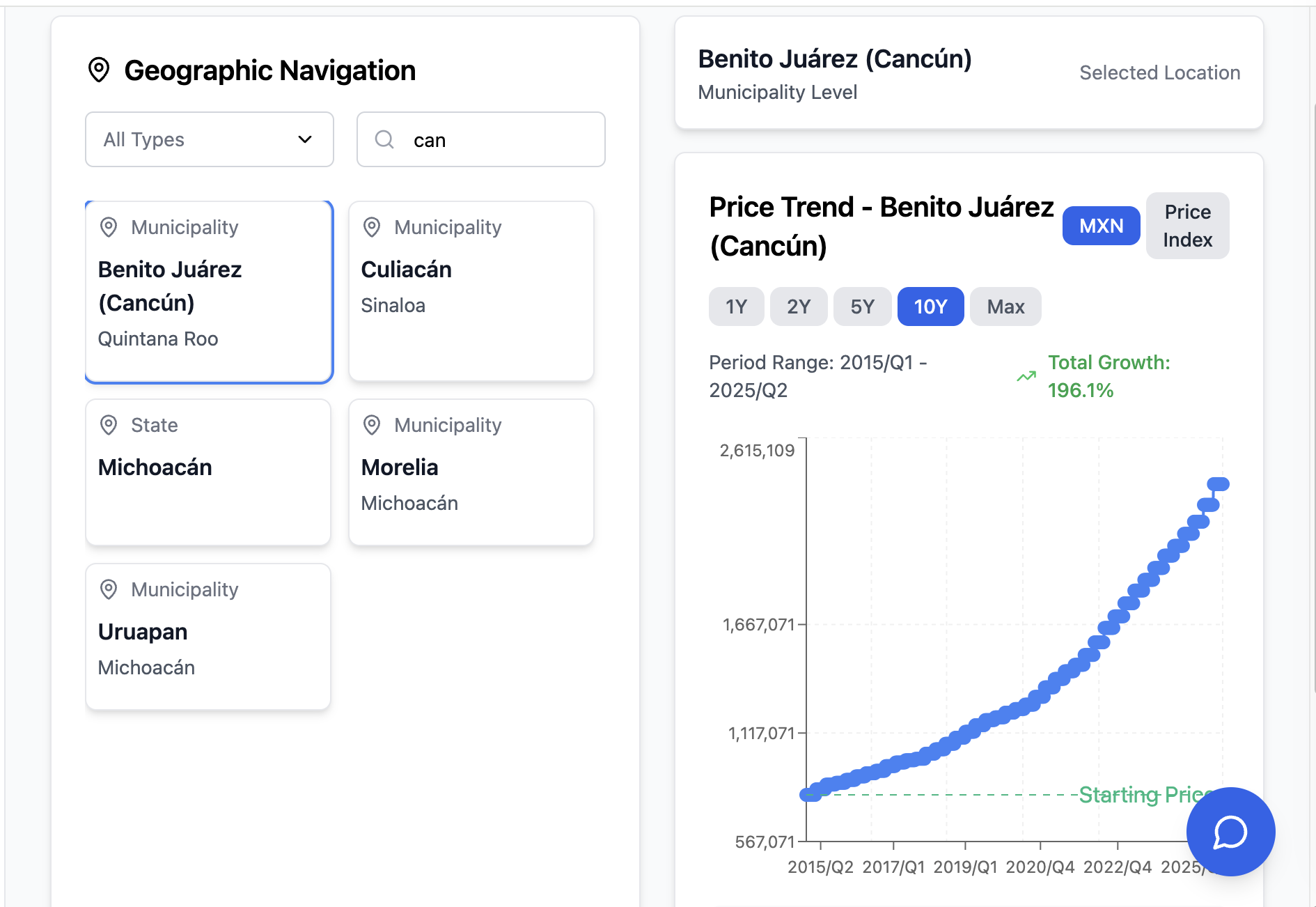Choose the 2Y period button

coord(799,307)
